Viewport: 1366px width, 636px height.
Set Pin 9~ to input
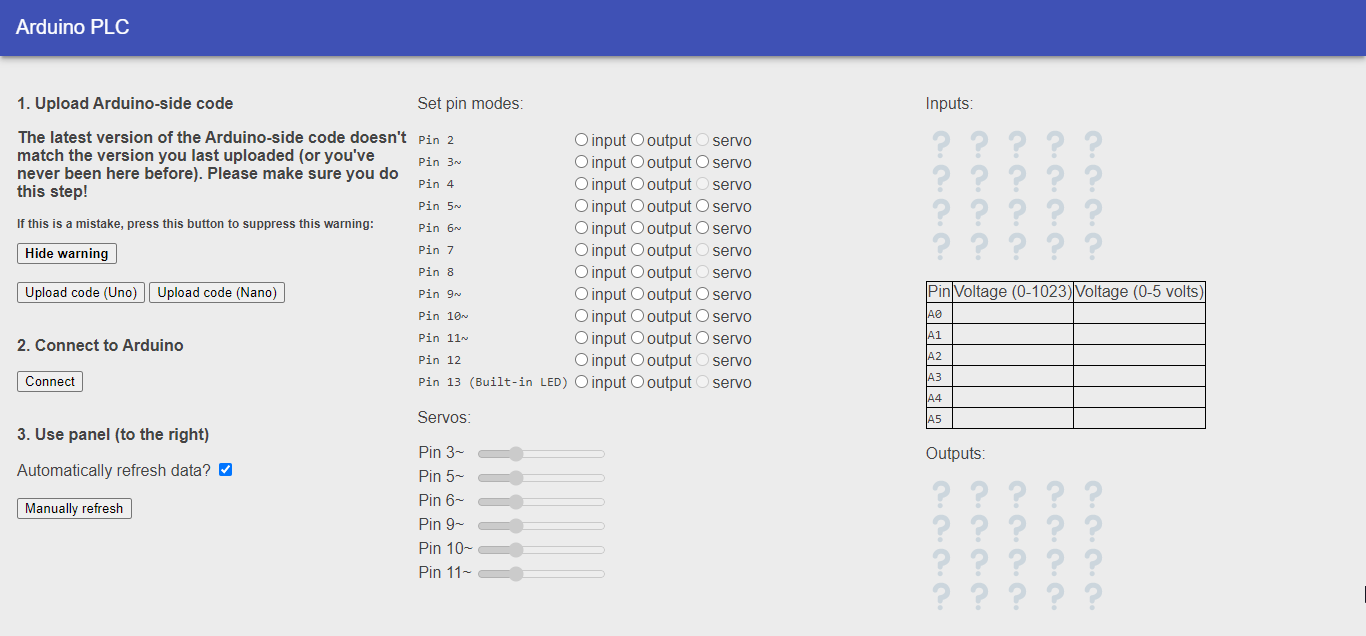click(x=581, y=294)
